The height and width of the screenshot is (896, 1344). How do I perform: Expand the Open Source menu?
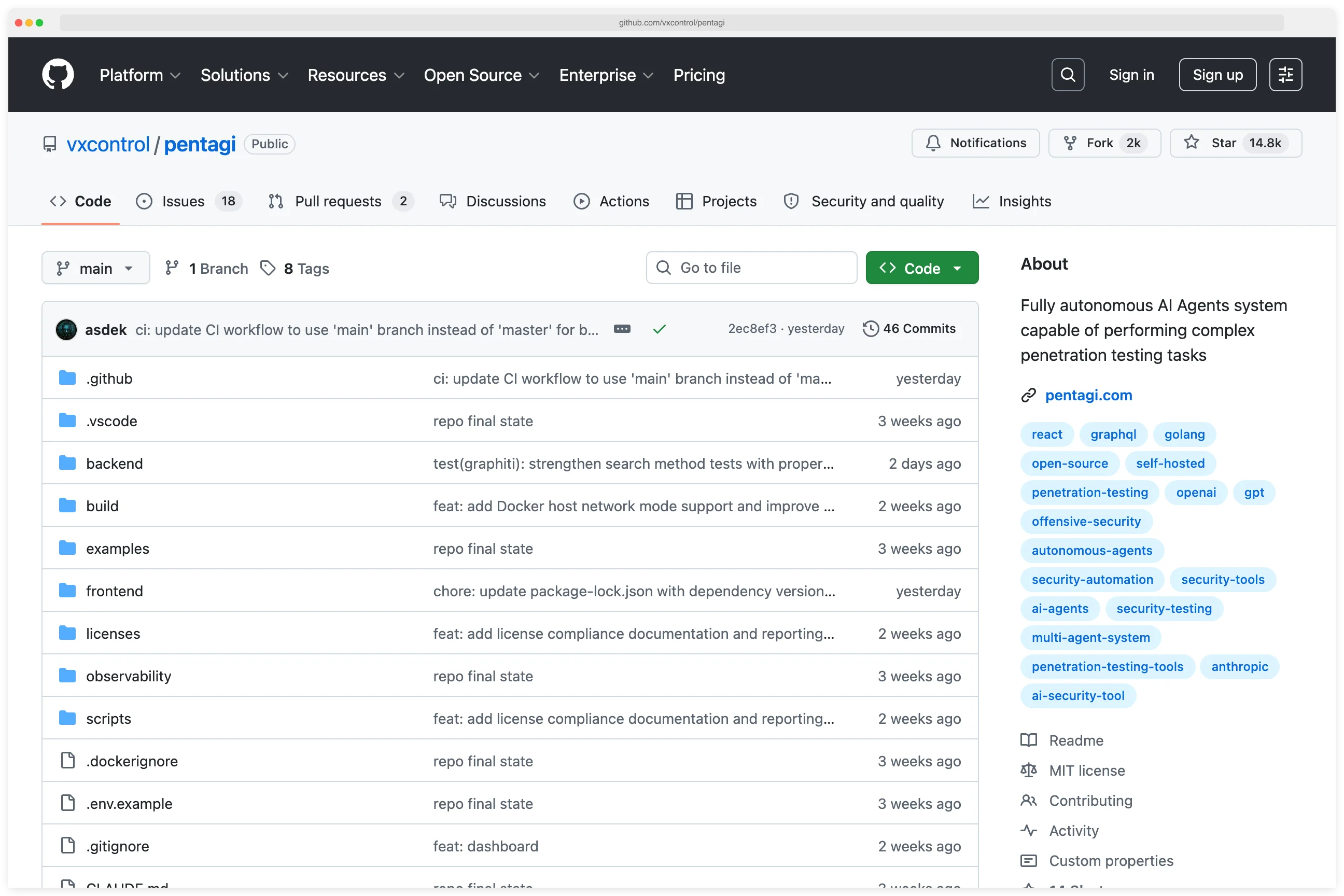[x=481, y=75]
